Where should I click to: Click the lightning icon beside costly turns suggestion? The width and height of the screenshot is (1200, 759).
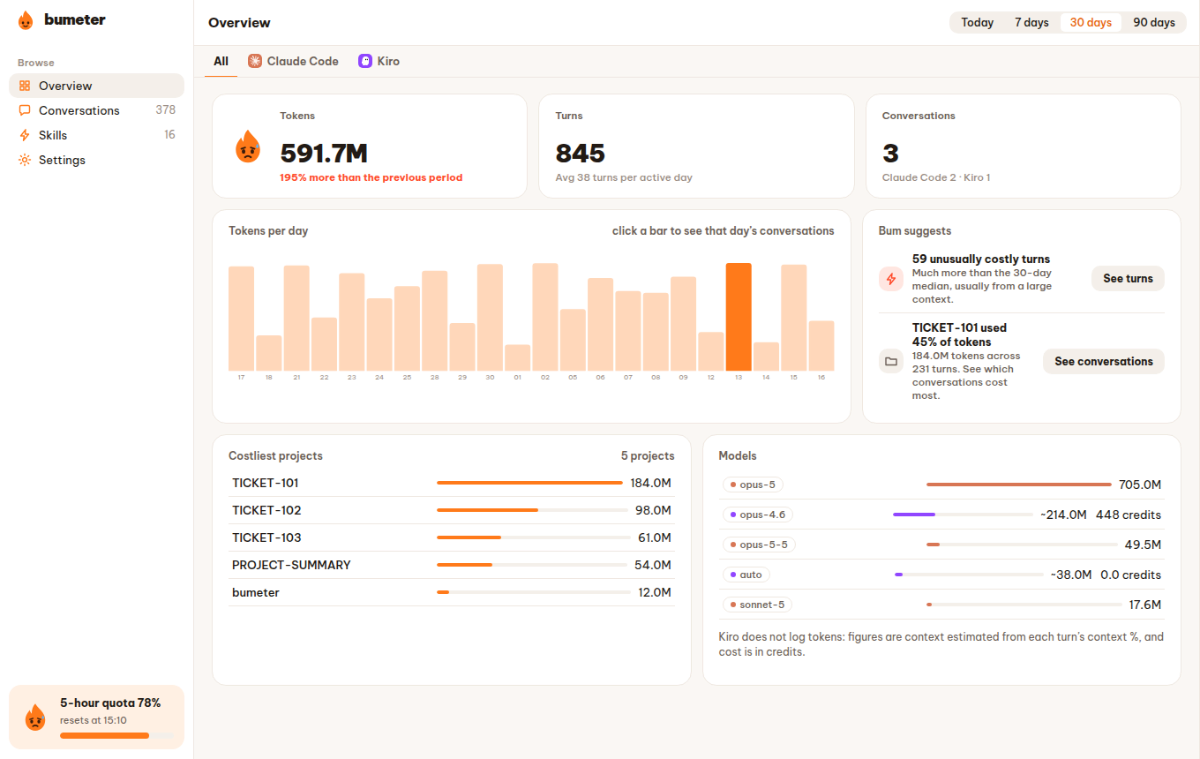[x=891, y=279]
